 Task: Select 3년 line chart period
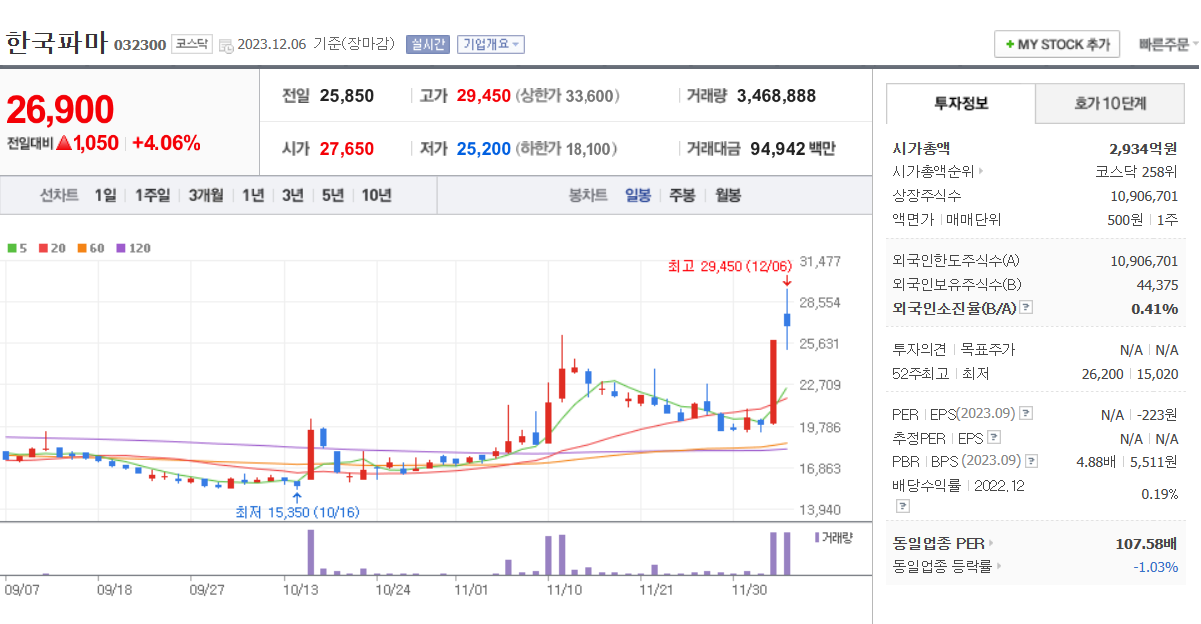tap(292, 195)
